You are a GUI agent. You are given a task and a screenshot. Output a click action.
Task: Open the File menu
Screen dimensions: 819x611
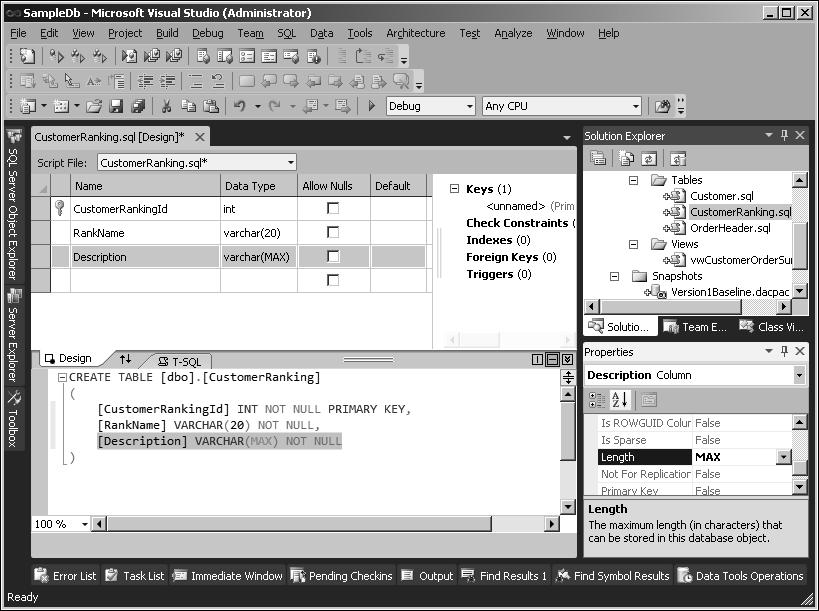click(x=18, y=33)
